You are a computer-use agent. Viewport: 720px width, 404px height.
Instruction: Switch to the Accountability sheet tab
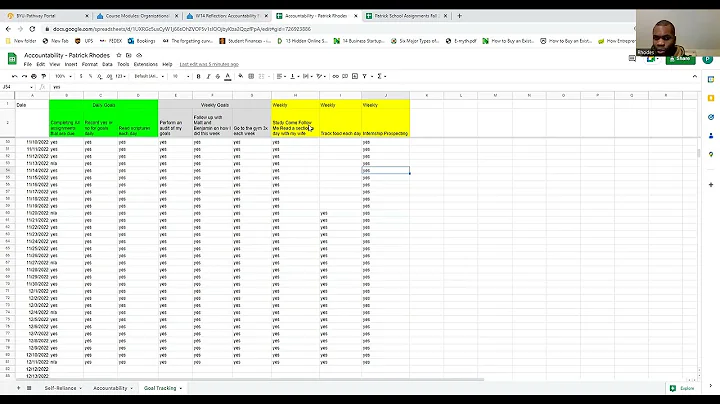click(112, 388)
